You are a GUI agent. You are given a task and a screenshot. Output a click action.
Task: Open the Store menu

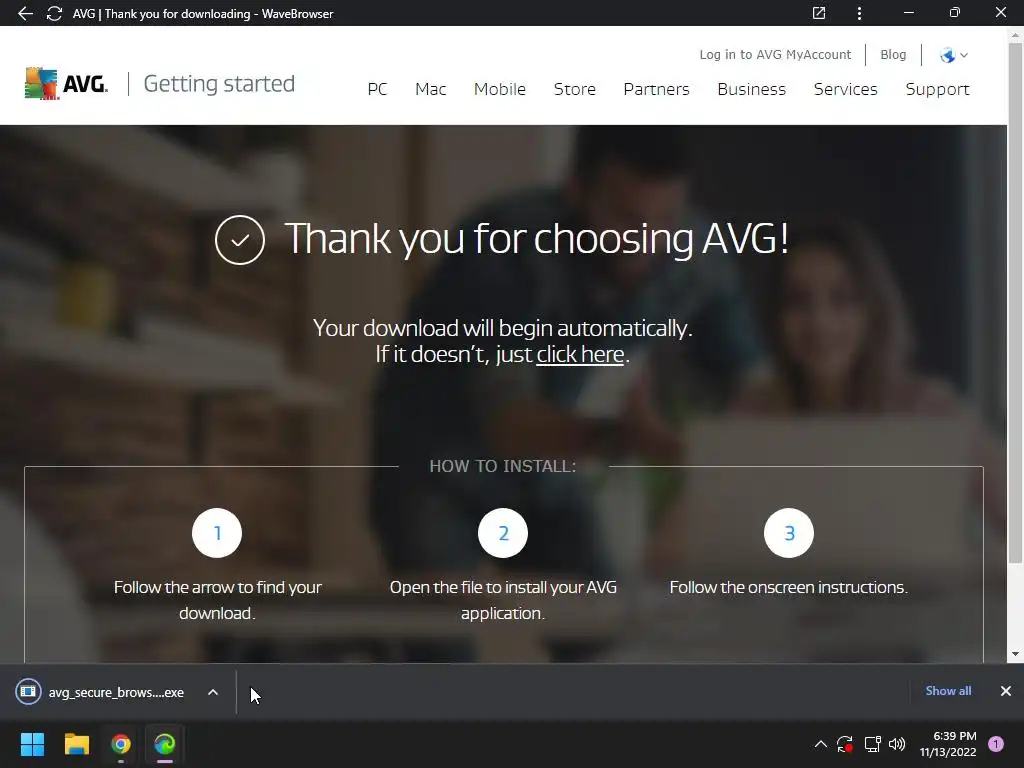[575, 89]
